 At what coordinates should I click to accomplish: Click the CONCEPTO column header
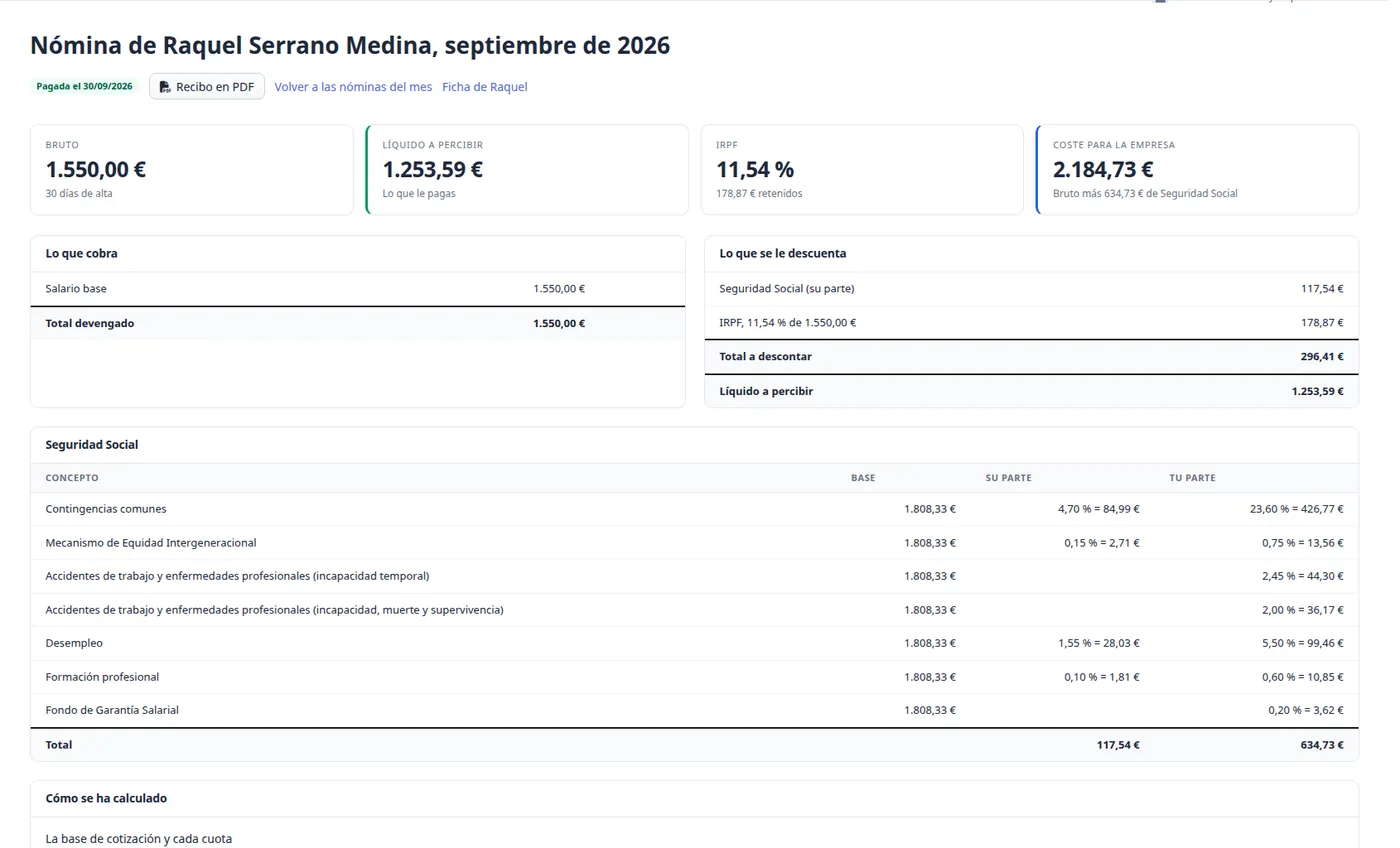[x=72, y=478]
